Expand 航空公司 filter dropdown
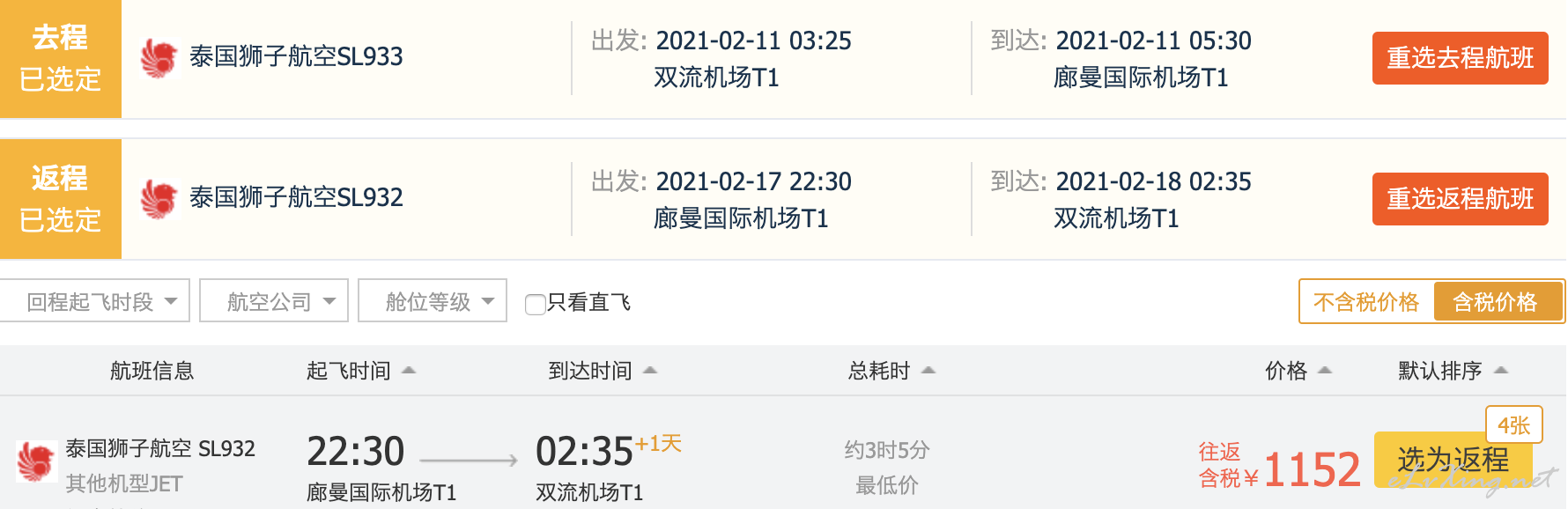 tap(274, 301)
